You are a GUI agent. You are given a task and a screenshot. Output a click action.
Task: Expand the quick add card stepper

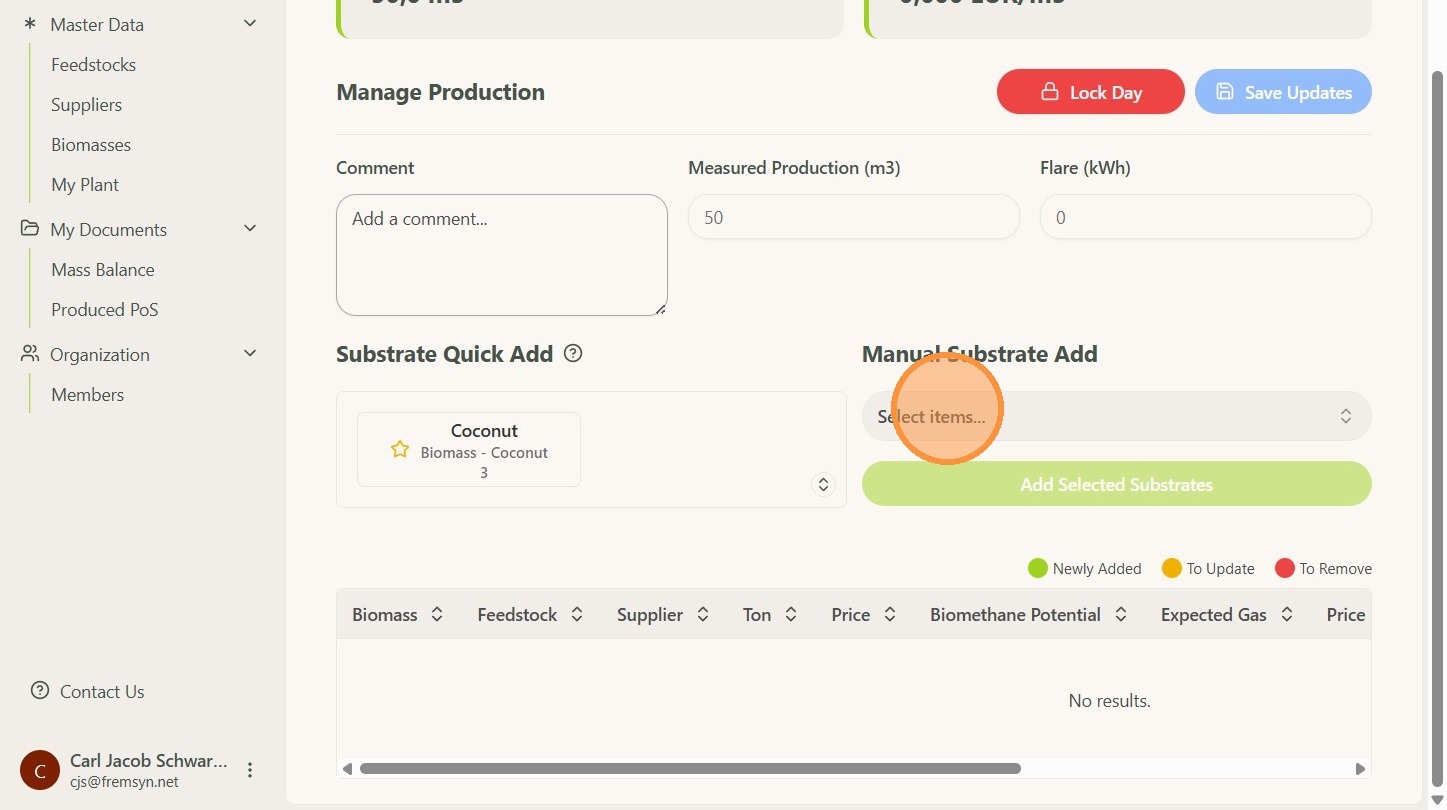click(x=823, y=485)
